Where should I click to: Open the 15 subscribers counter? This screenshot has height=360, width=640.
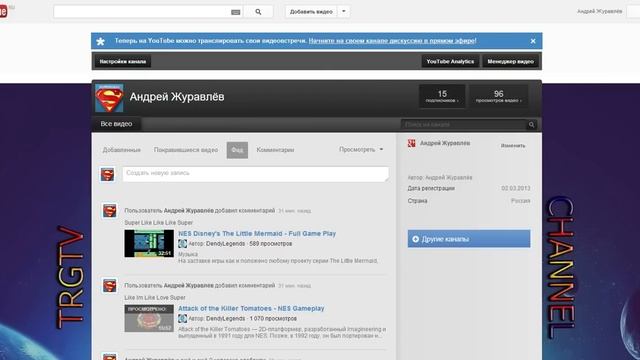pyautogui.click(x=442, y=96)
